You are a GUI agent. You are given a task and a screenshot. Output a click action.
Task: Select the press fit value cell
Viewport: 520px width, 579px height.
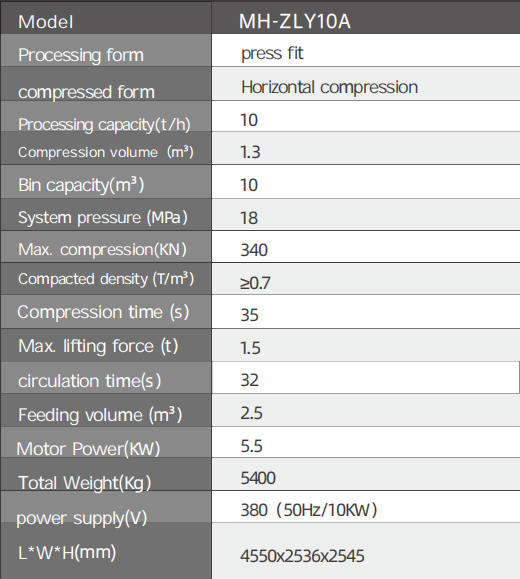point(366,51)
